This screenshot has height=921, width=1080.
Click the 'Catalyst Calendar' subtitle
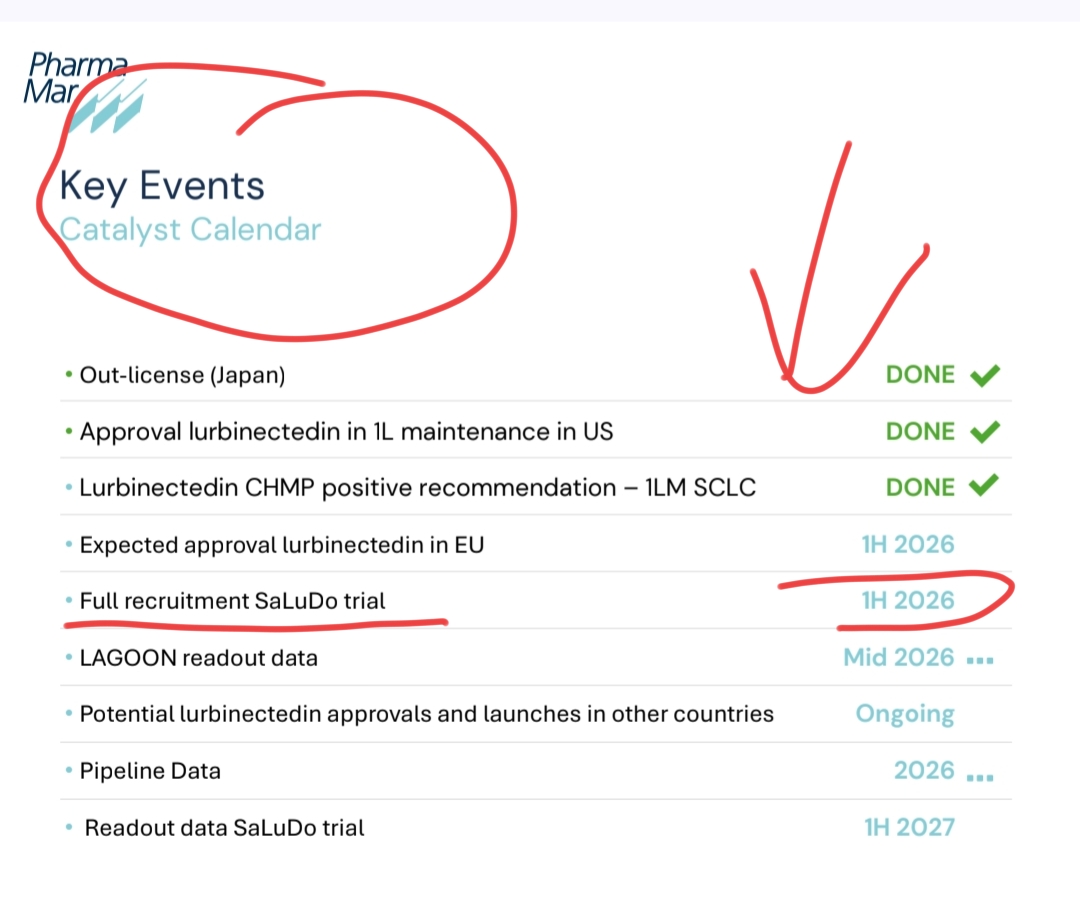pyautogui.click(x=190, y=230)
